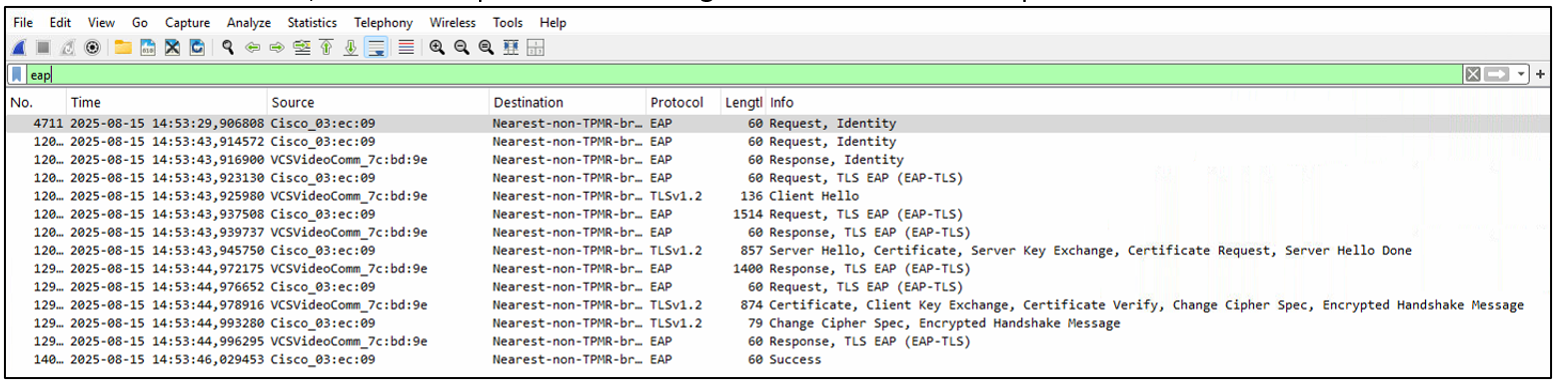Clear the display filter with X button

tap(1473, 75)
